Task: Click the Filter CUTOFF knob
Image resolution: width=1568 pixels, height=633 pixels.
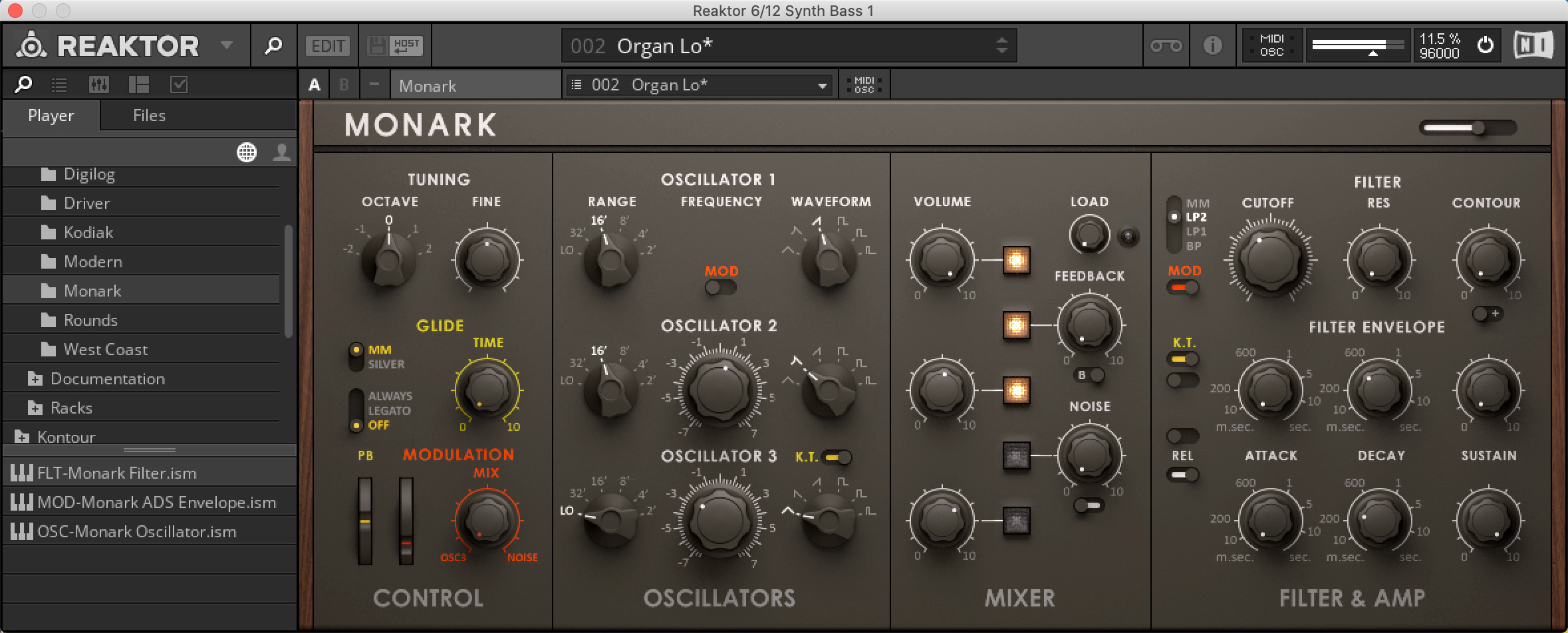Action: 1270,259
